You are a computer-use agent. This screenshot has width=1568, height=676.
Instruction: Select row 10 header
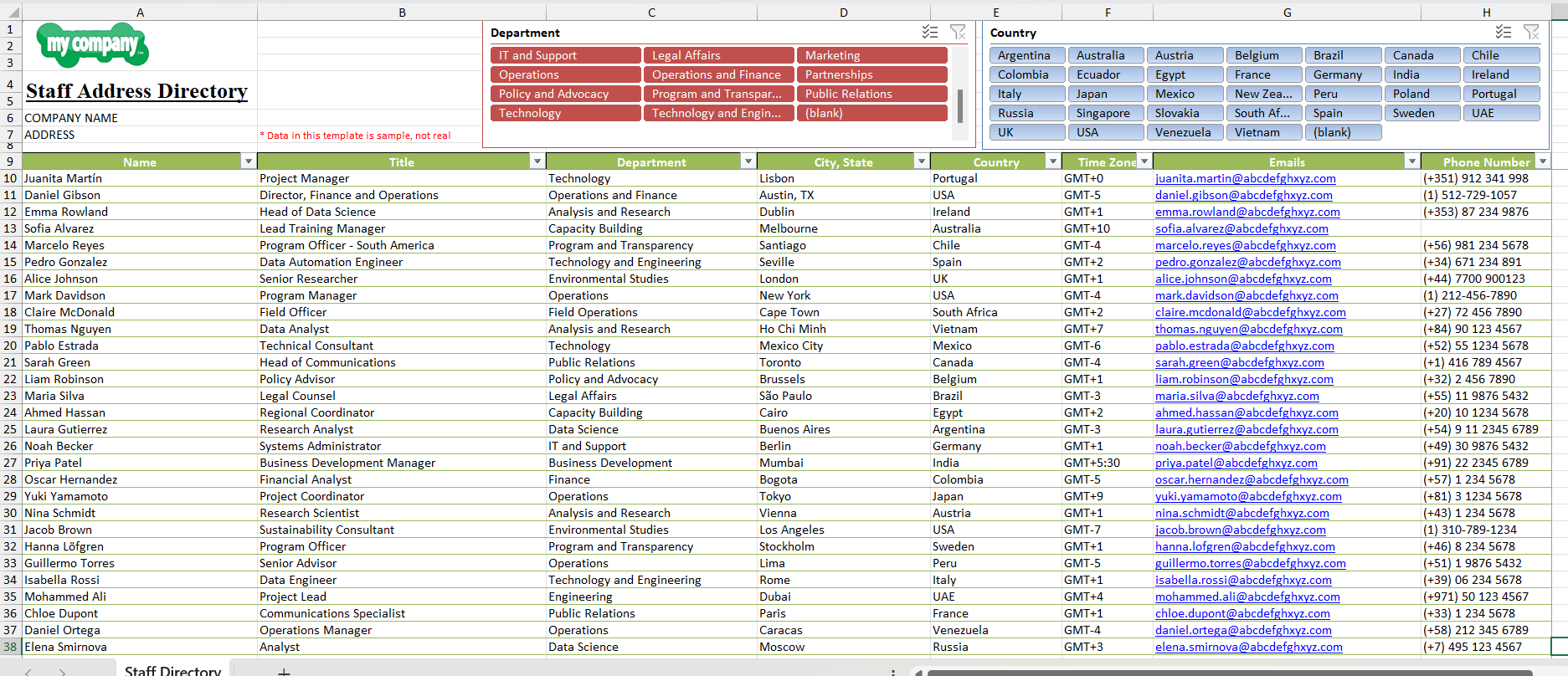click(10, 178)
